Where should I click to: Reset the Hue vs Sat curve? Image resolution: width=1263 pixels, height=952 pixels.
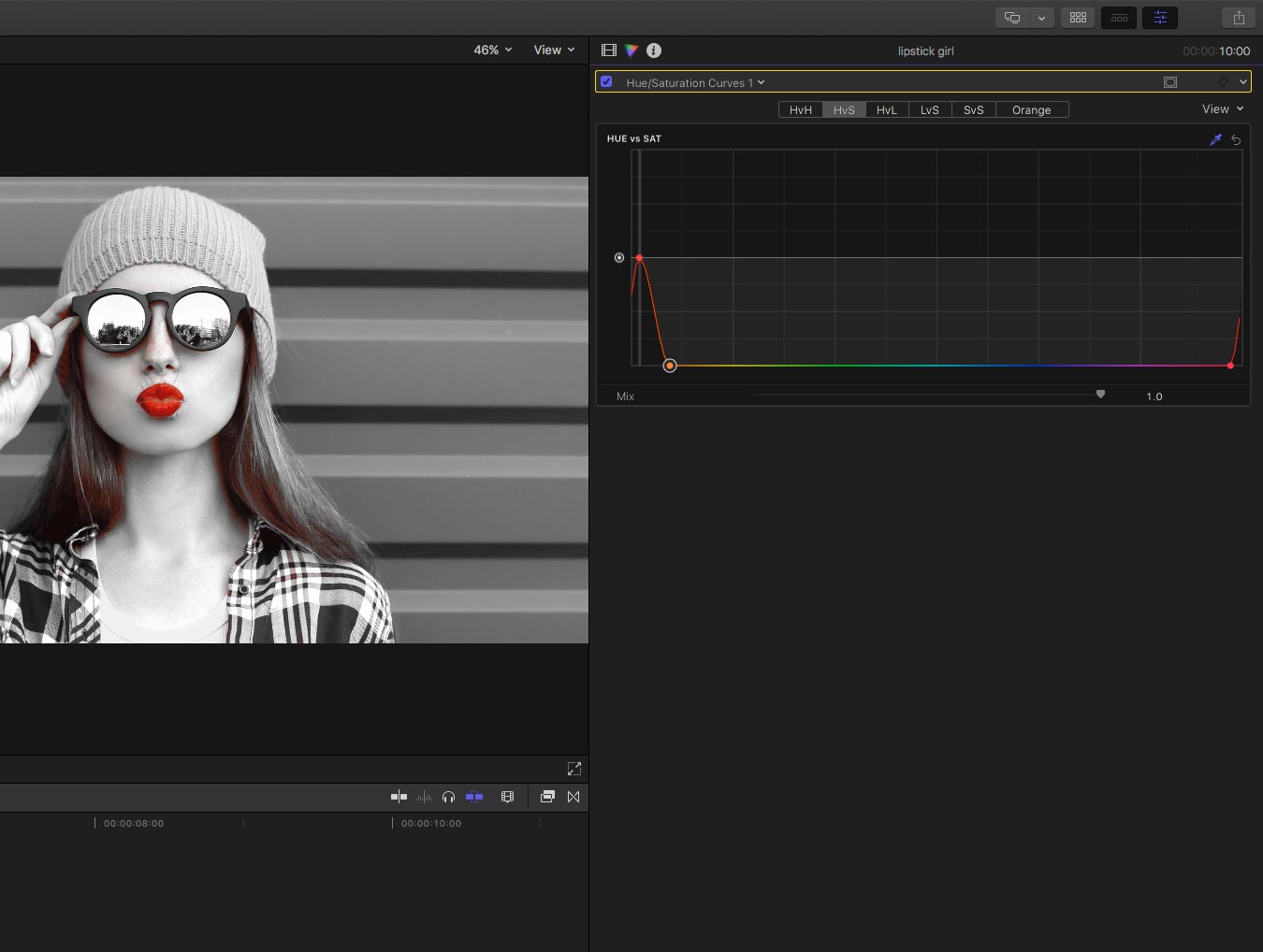click(x=1236, y=139)
